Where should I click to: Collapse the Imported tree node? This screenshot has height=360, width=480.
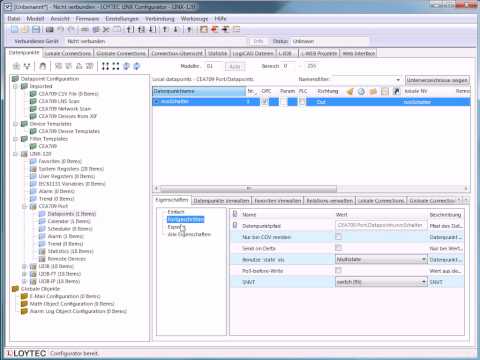click(x=15, y=86)
